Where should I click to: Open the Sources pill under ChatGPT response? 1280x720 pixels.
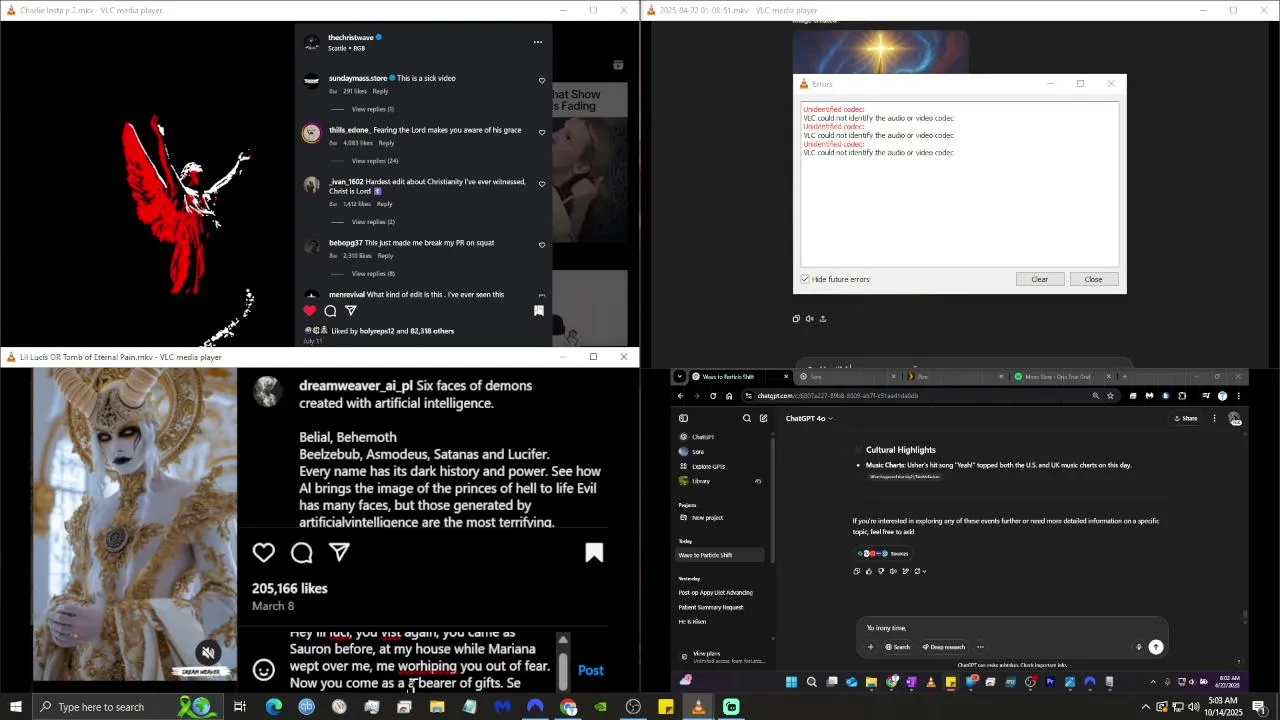coord(882,553)
